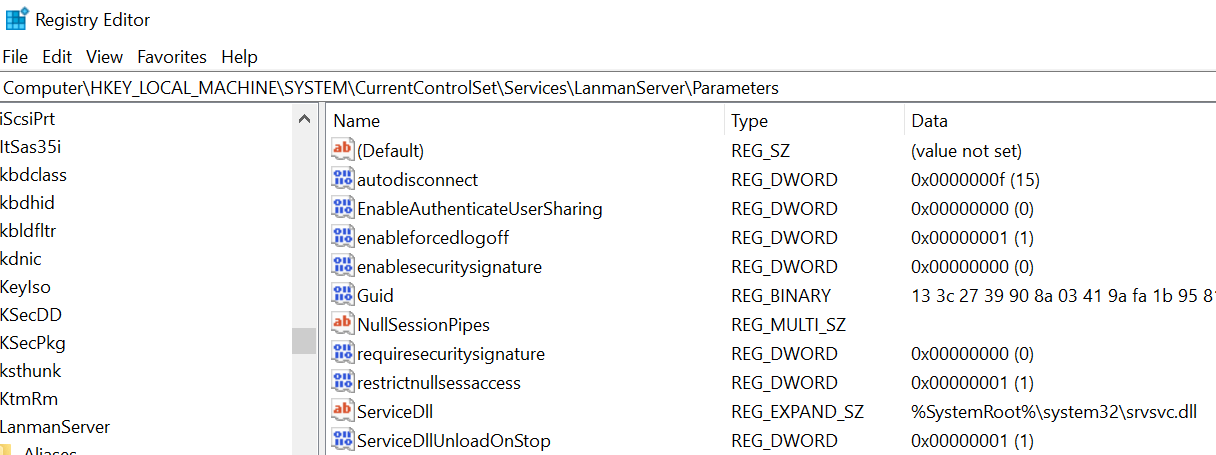Select the kbldfltr key in tree
This screenshot has width=1216, height=455.
pos(29,230)
